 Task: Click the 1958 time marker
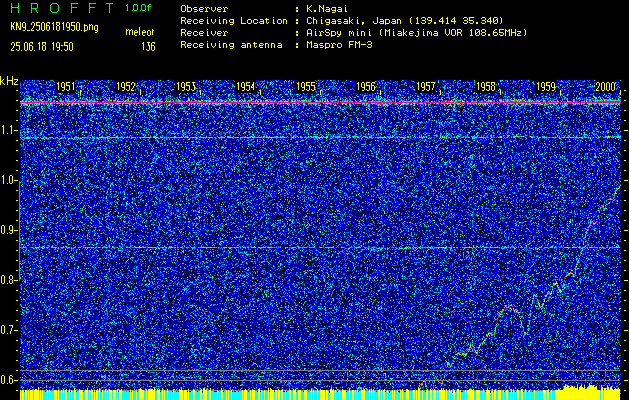485,87
